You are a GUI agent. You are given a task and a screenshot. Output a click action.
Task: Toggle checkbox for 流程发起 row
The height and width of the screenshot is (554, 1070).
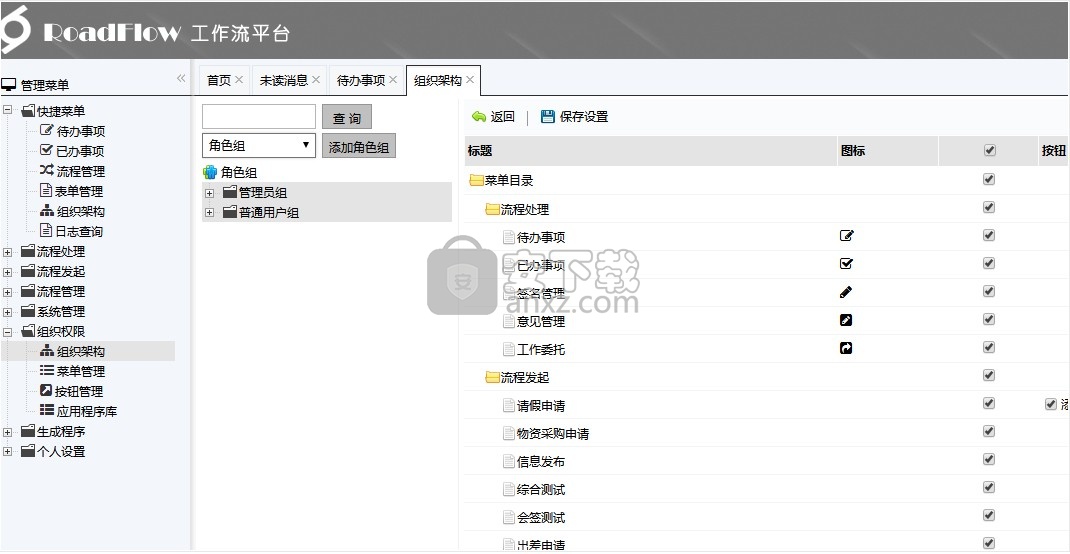pos(989,375)
